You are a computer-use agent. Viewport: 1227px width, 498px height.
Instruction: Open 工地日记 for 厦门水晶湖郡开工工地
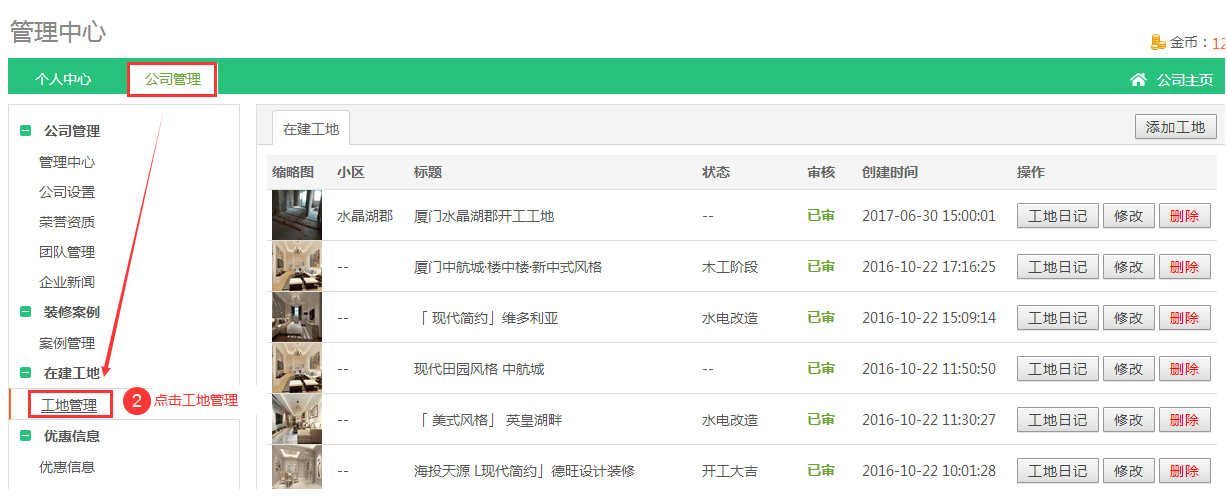click(1057, 215)
